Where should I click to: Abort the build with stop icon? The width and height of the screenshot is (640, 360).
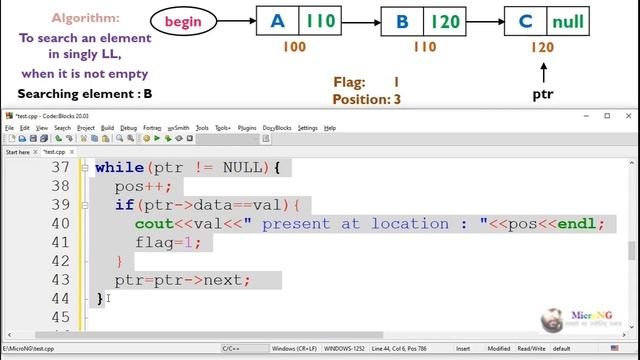coord(190,139)
